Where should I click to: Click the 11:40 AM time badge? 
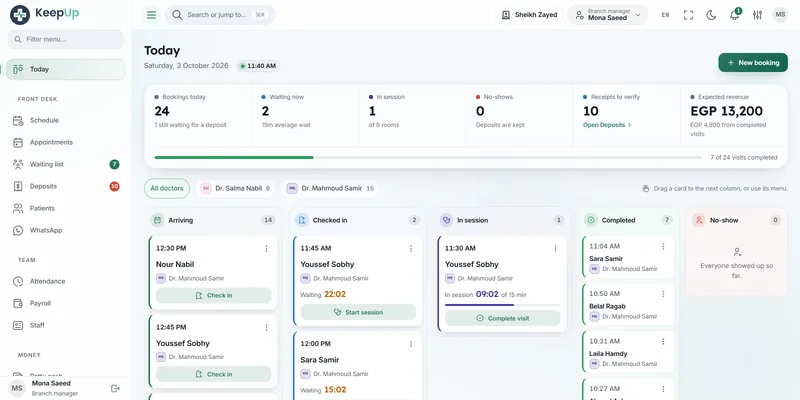click(258, 66)
